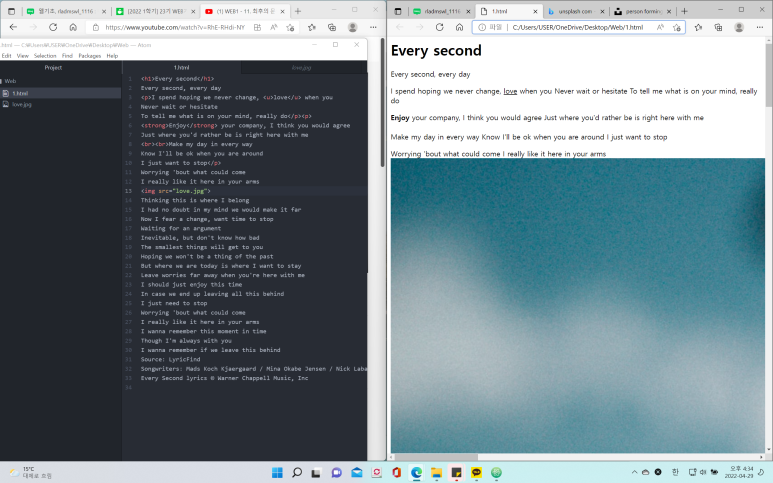This screenshot has width=773, height=483.
Task: Close the 1.html browser tab
Action: click(x=535, y=11)
